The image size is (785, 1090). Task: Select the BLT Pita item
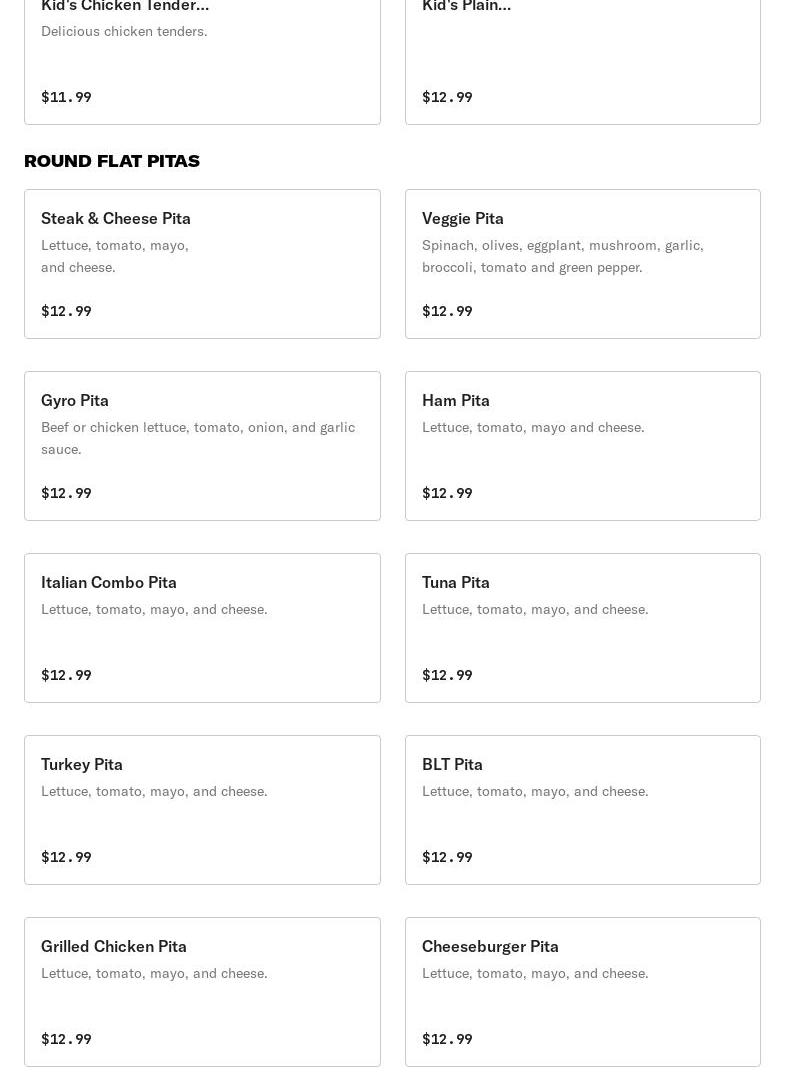tap(583, 811)
